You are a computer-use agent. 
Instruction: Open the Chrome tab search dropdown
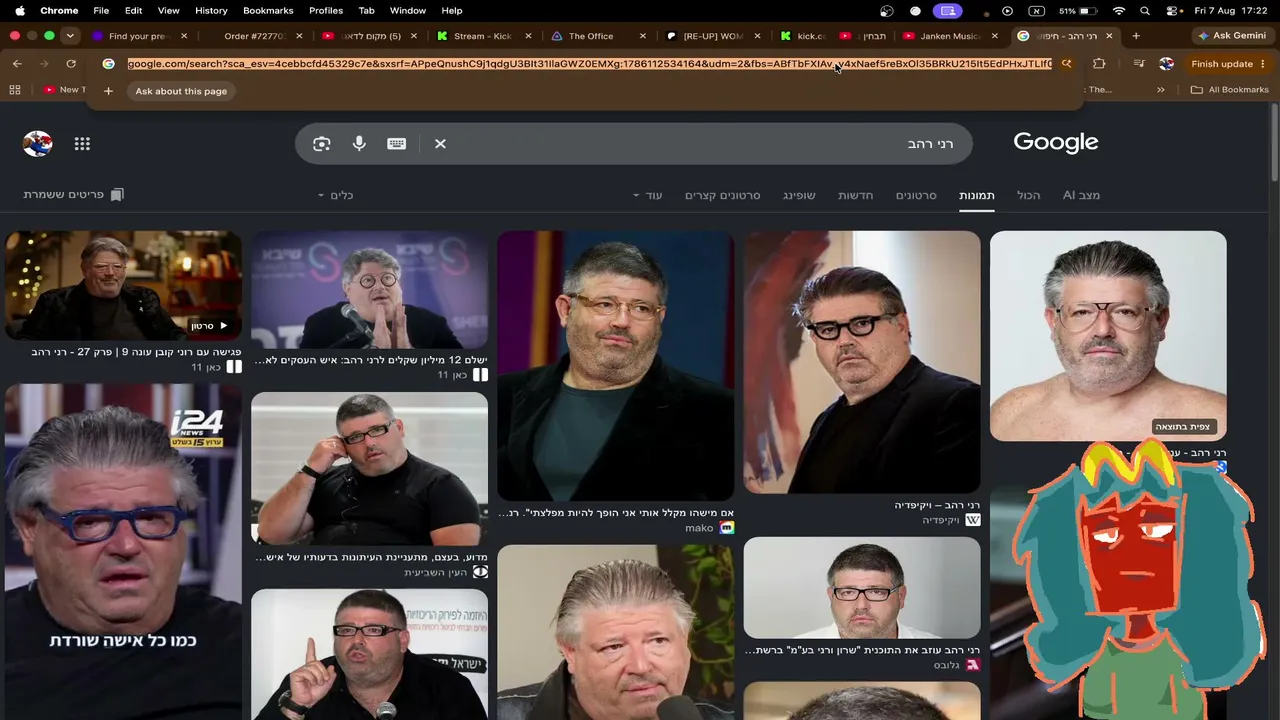70,36
